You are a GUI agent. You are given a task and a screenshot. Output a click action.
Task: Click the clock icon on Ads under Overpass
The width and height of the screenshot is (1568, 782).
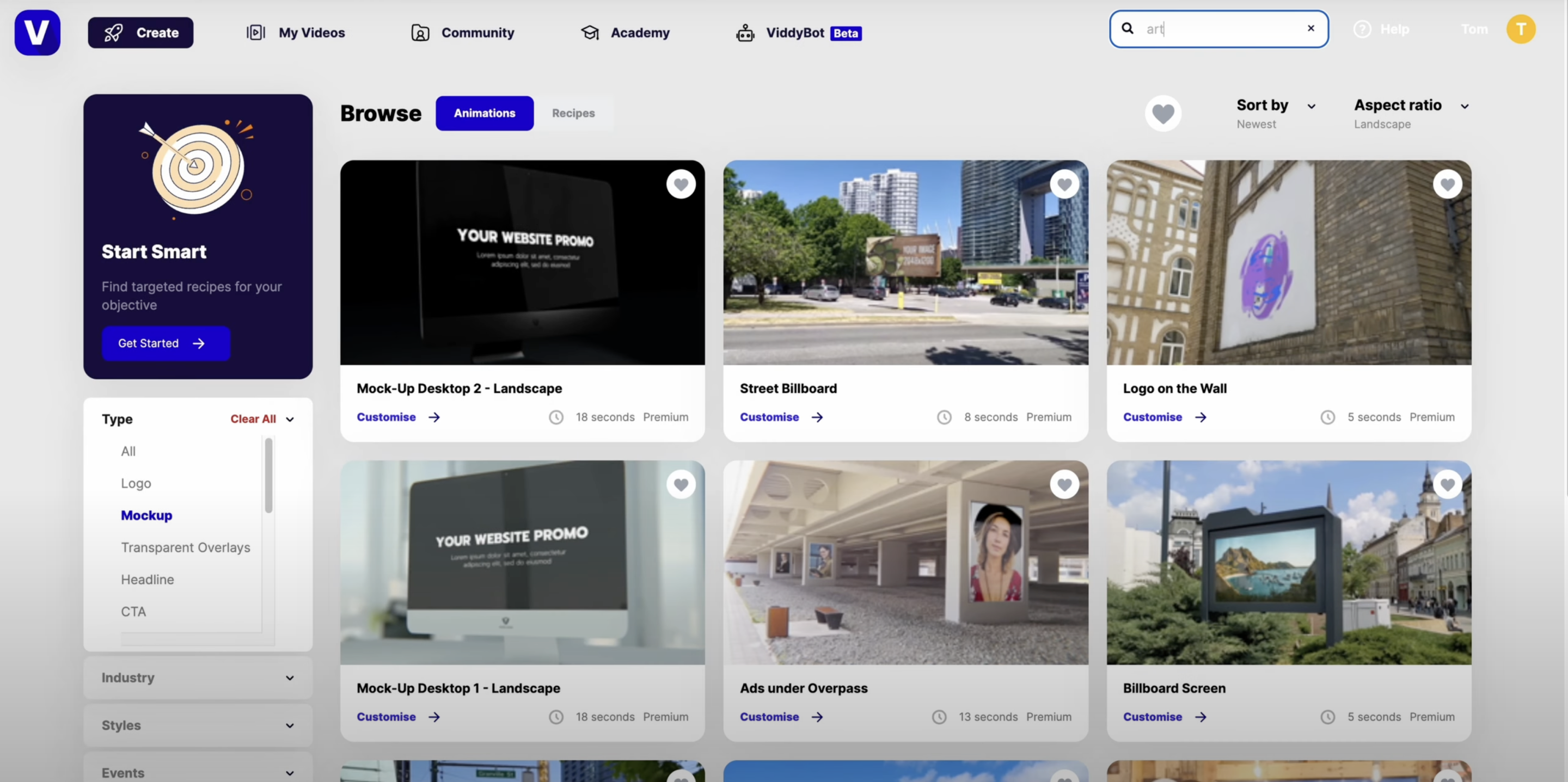coord(939,717)
